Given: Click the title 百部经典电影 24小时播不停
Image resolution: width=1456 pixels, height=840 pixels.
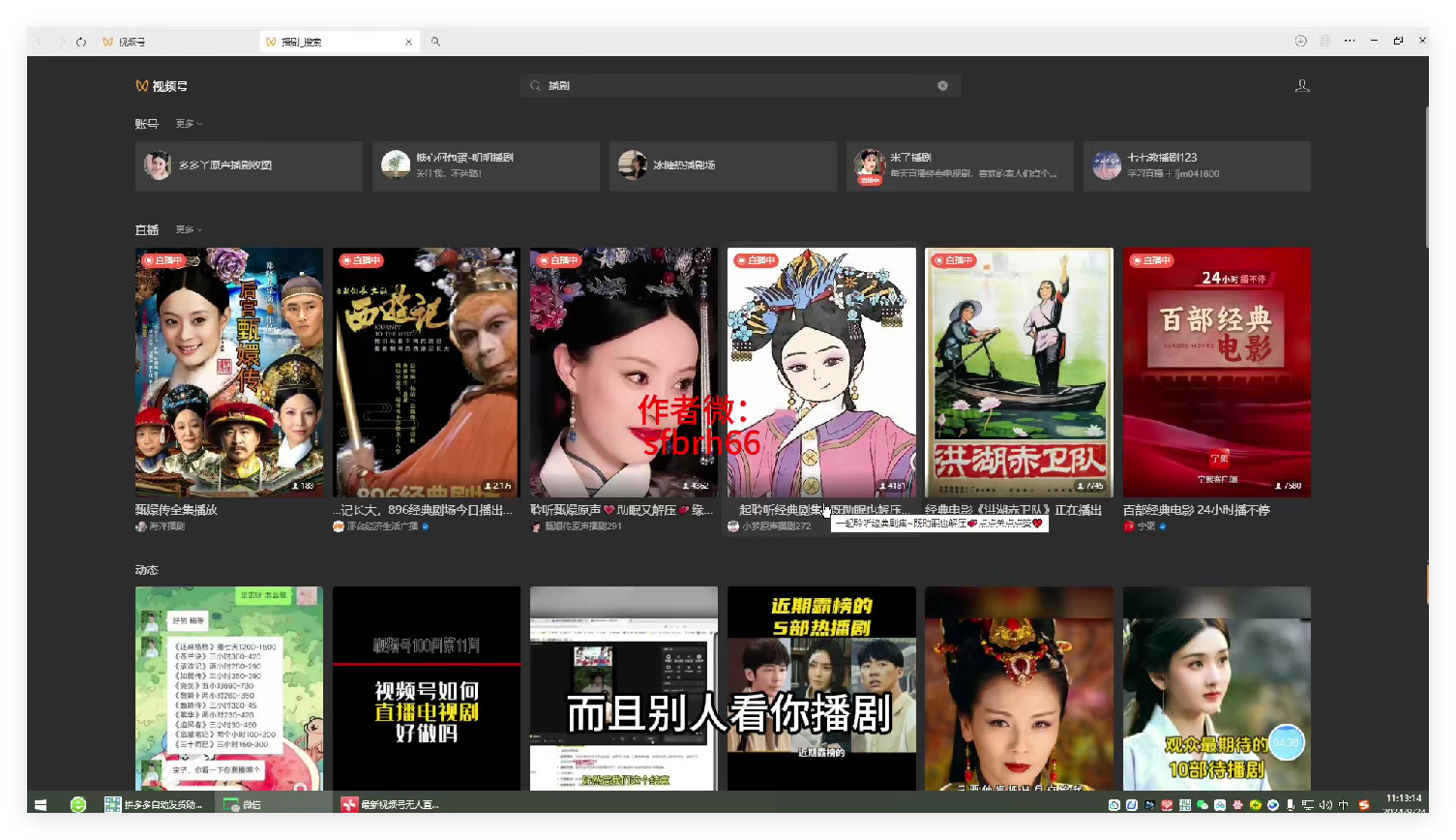Looking at the screenshot, I should [x=1197, y=510].
